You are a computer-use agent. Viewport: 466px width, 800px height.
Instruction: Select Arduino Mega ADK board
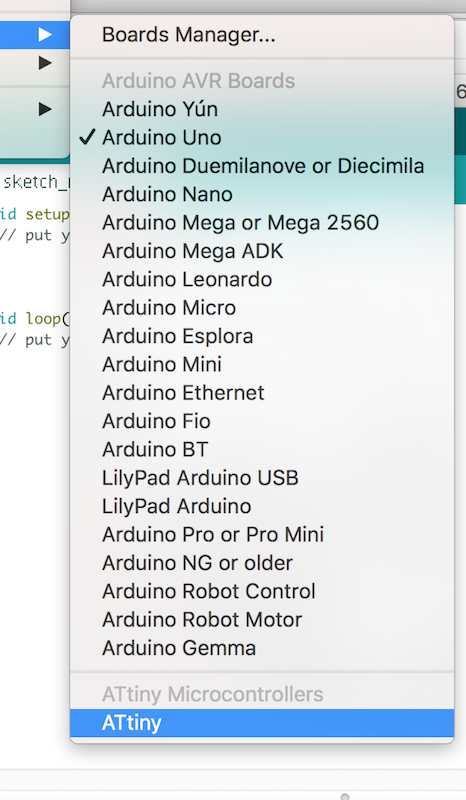pyautogui.click(x=262, y=251)
